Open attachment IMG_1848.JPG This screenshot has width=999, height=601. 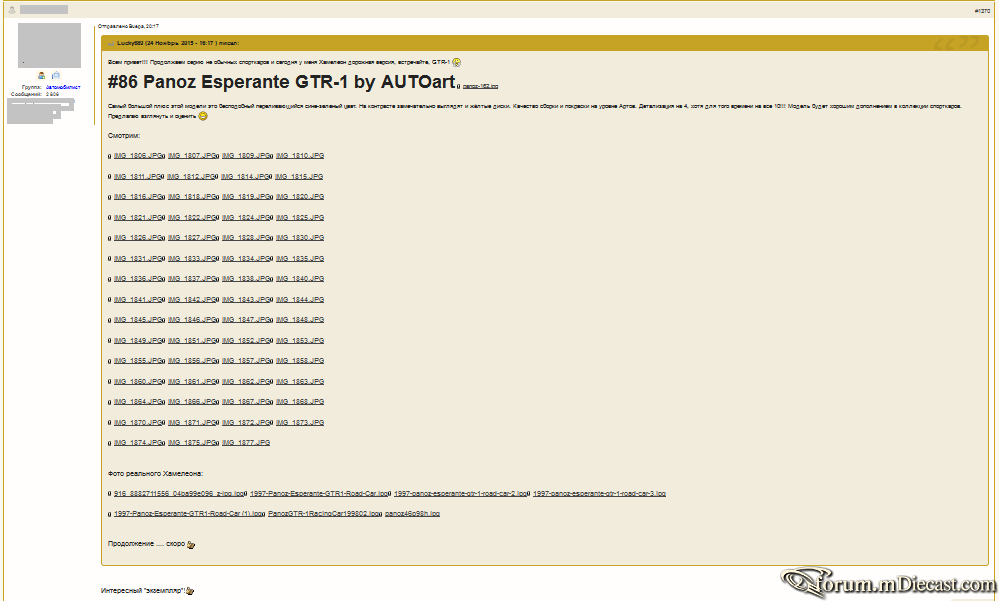point(300,320)
